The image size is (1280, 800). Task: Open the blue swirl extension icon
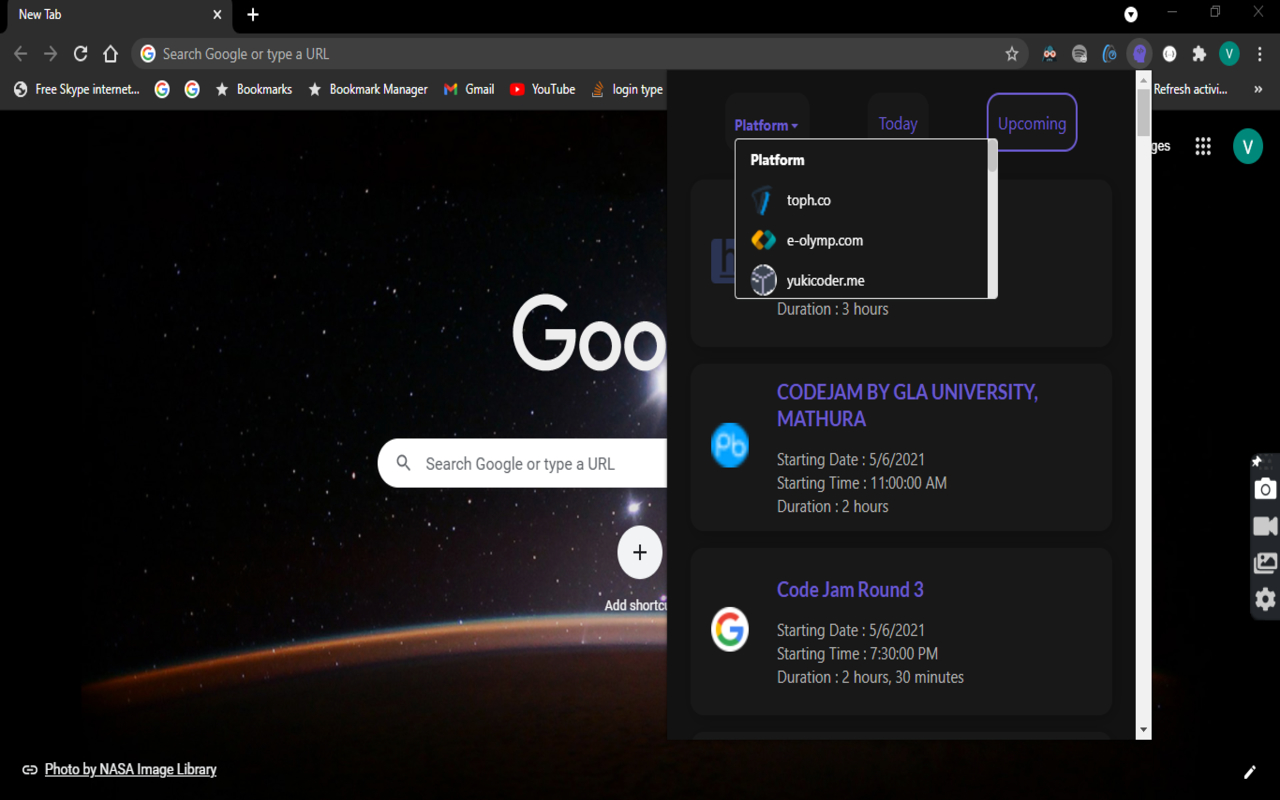point(1109,54)
